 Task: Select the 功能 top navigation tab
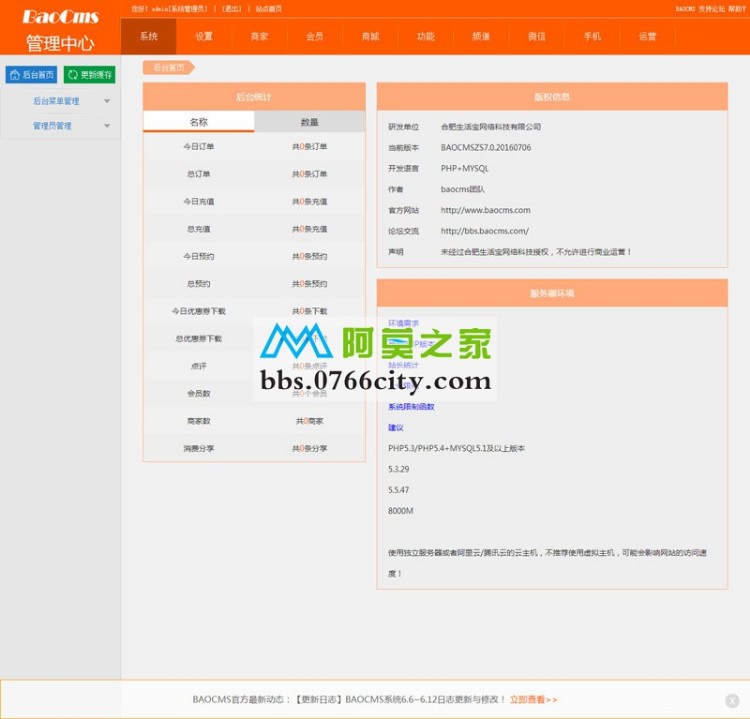point(426,36)
